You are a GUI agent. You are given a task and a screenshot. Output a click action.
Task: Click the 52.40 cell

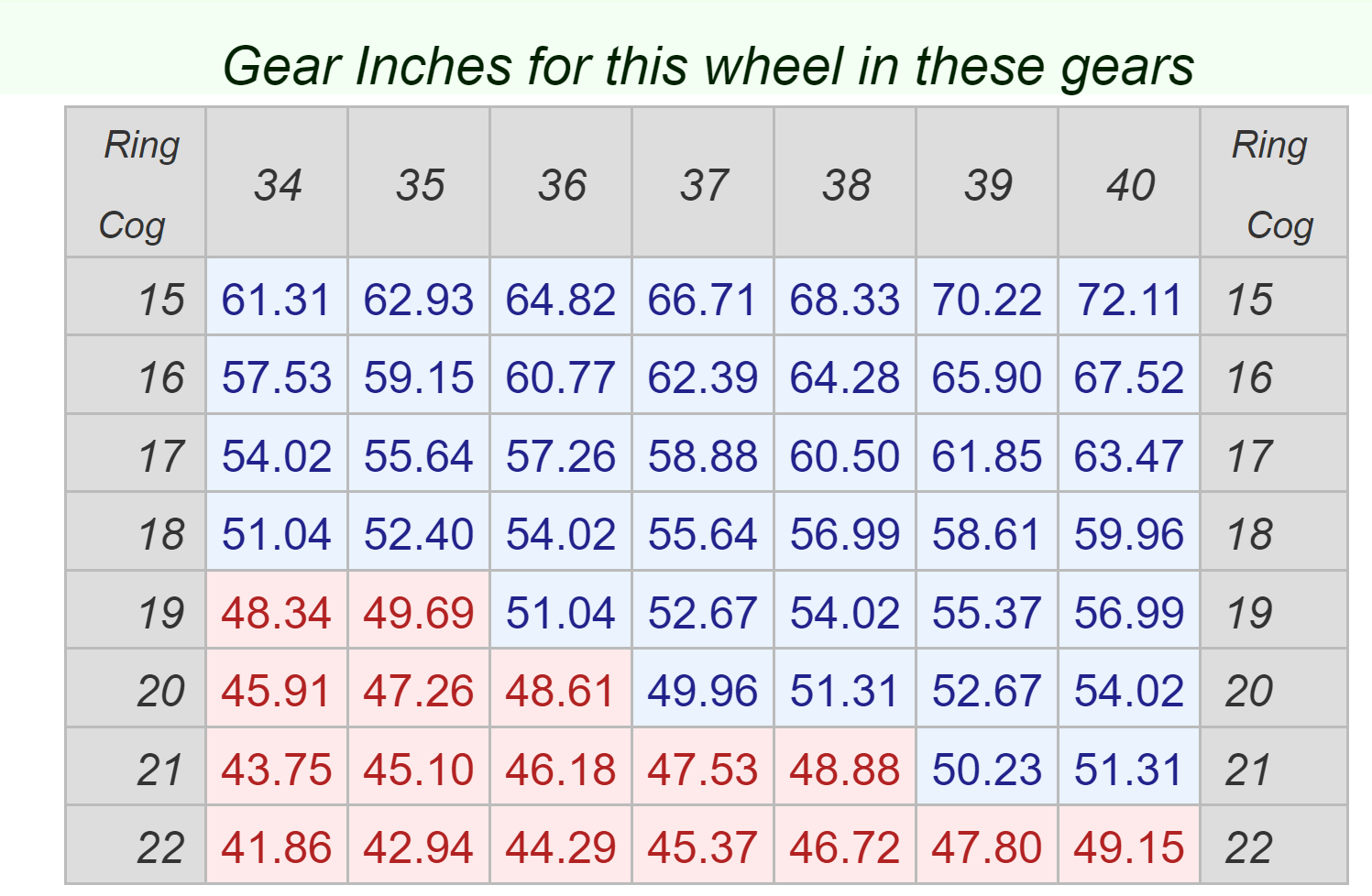click(419, 534)
